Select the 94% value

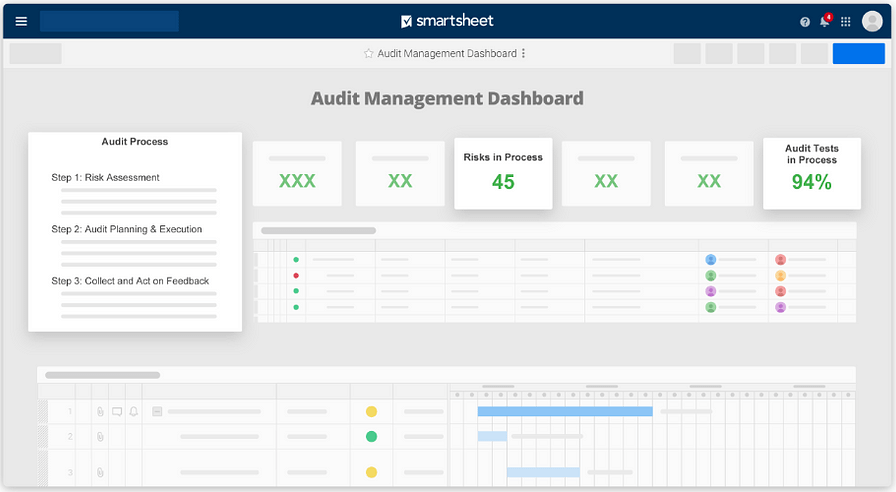[x=811, y=182]
